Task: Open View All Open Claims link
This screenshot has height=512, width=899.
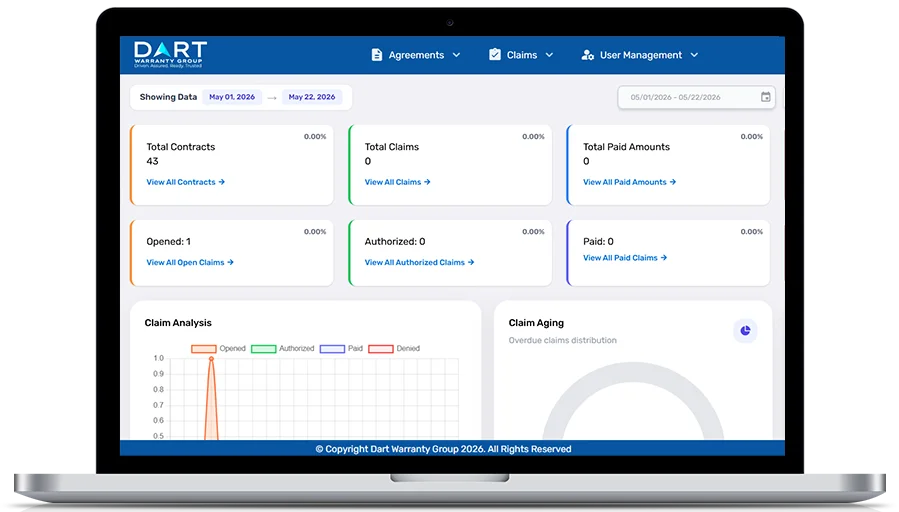Action: click(x=190, y=262)
